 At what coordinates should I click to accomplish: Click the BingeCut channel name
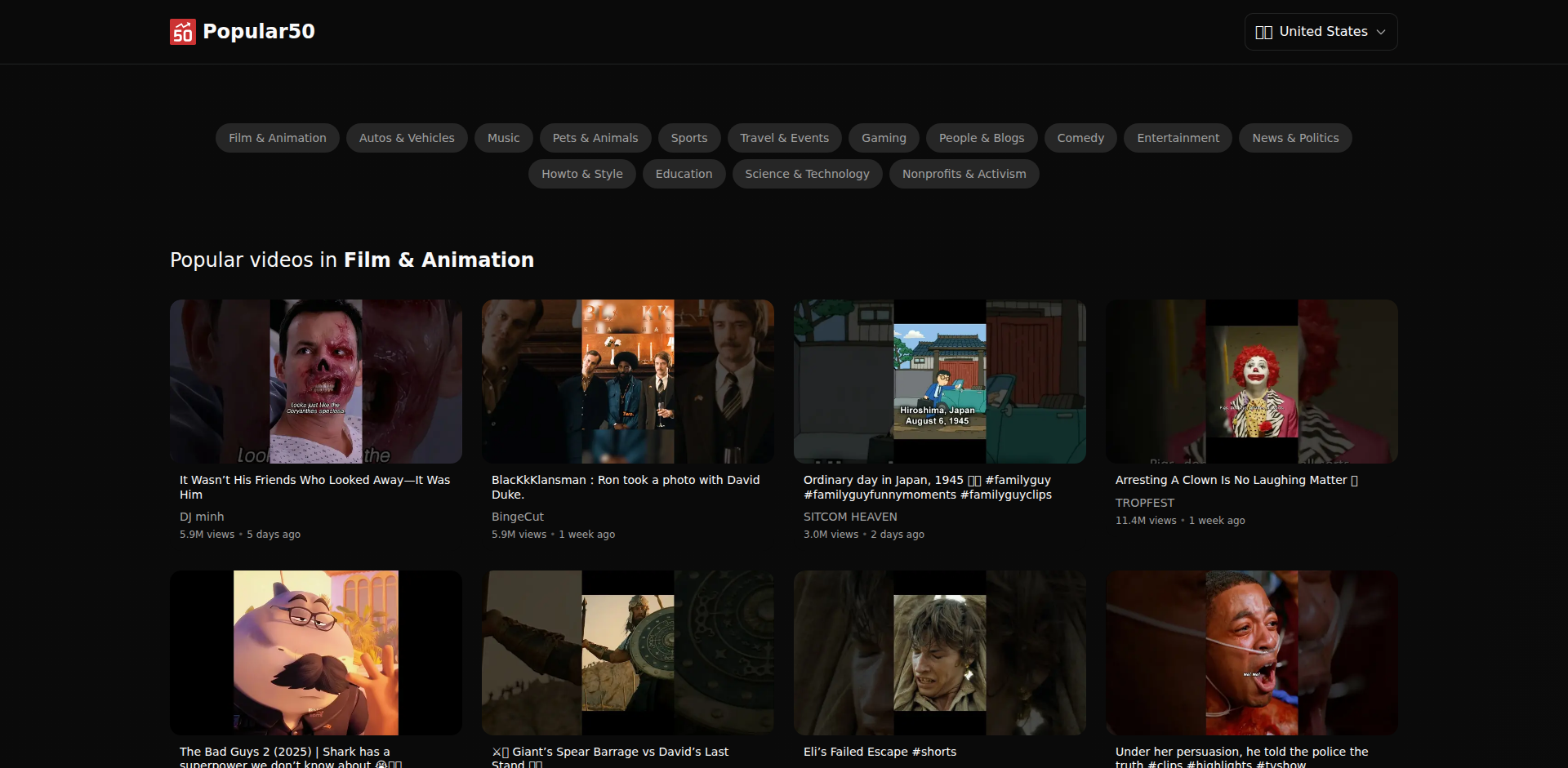point(518,517)
